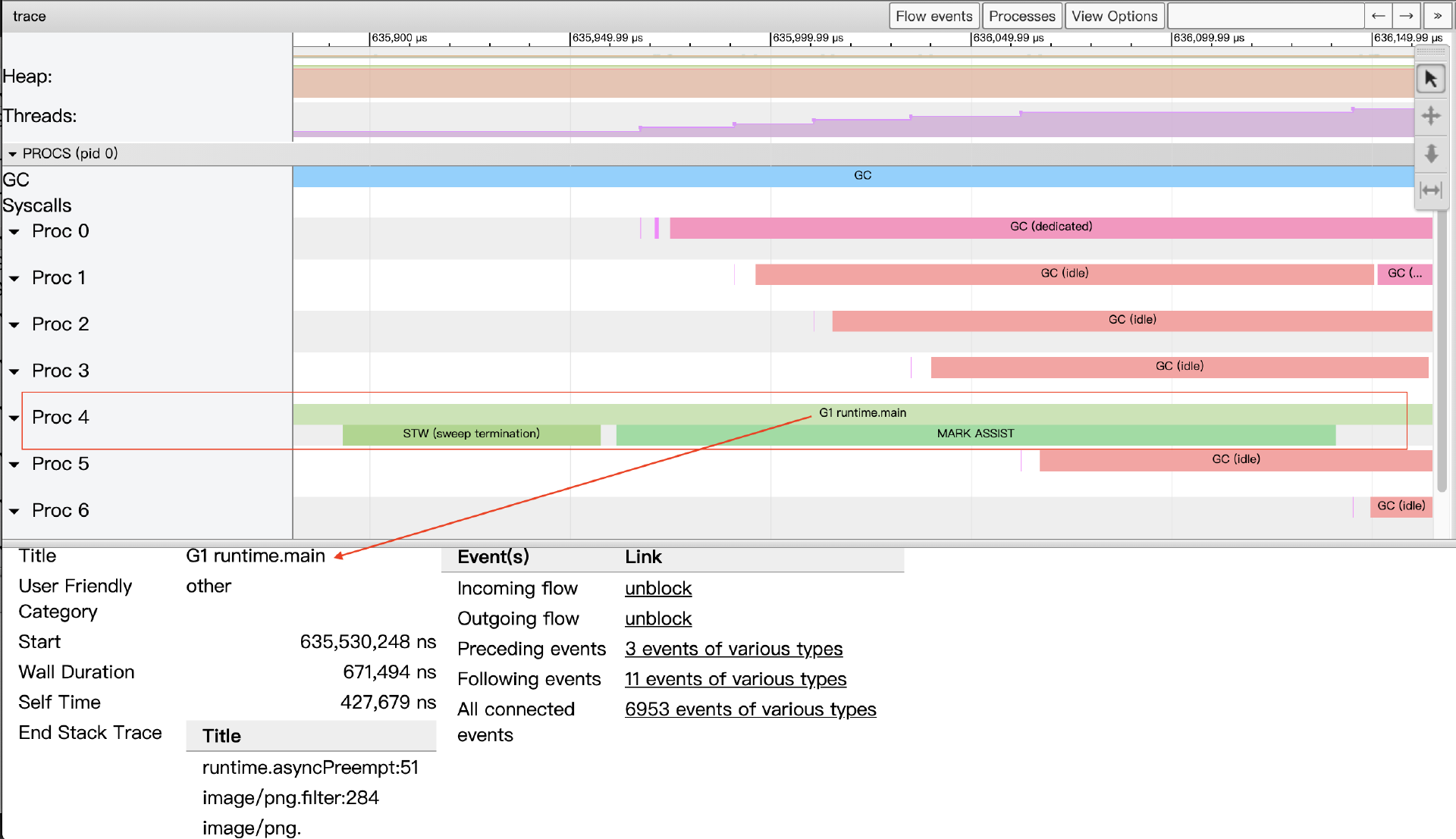Viewport: 1456px width, 839px height.
Task: Select the timing measurement tool
Action: click(x=1431, y=190)
